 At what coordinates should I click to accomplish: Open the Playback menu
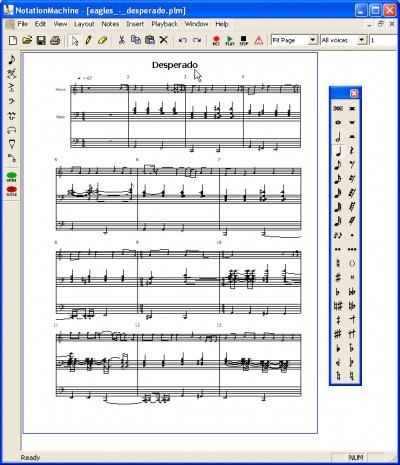point(165,24)
